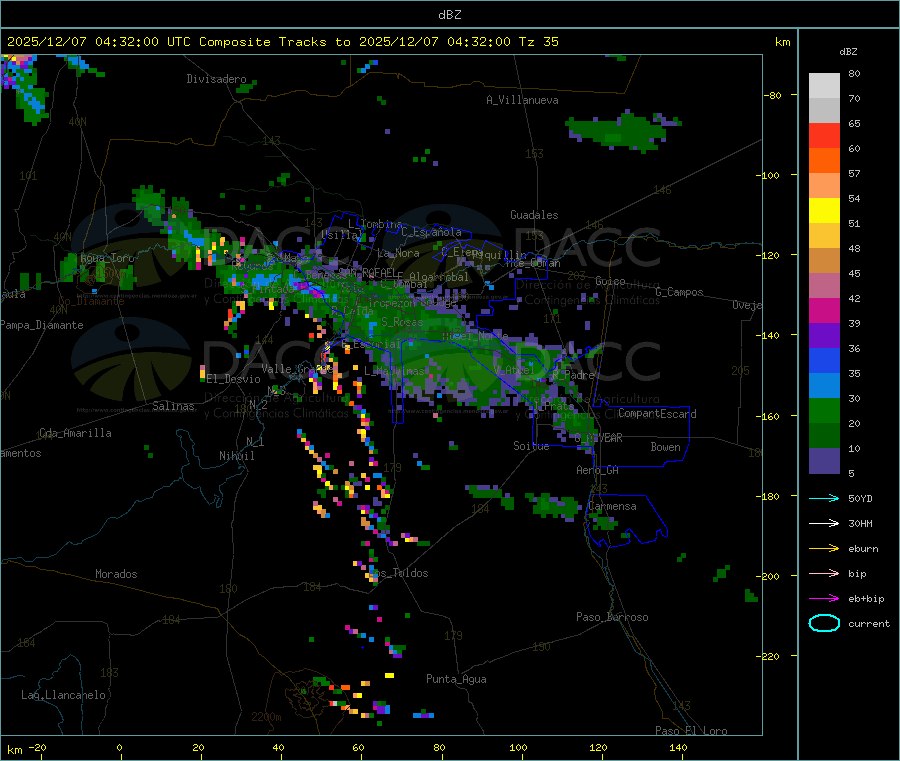Pick the purple swatch between 39 and 36
The width and height of the screenshot is (900, 761).
pyautogui.click(x=824, y=336)
